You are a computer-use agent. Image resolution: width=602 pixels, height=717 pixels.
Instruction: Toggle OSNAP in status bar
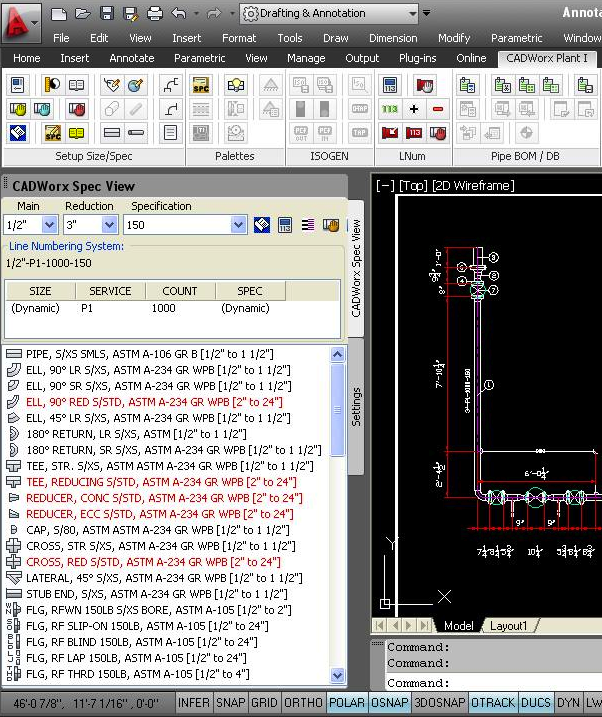pos(389,702)
